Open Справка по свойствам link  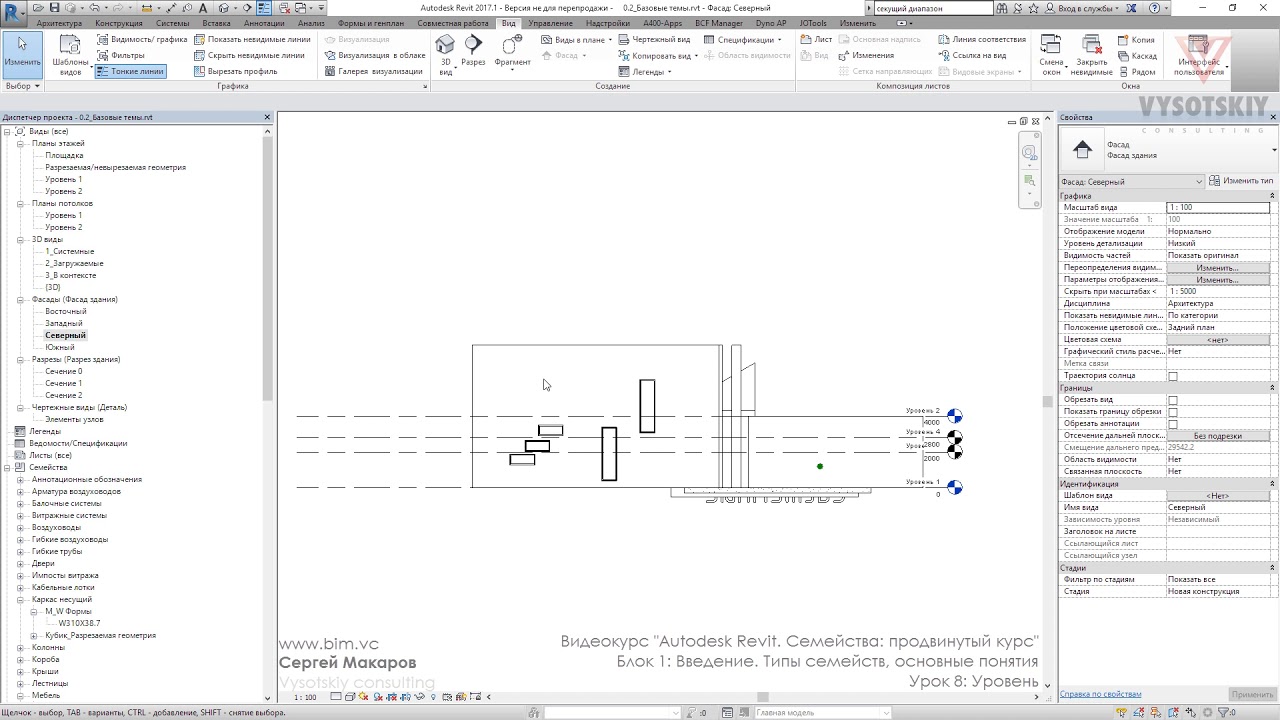point(1100,694)
